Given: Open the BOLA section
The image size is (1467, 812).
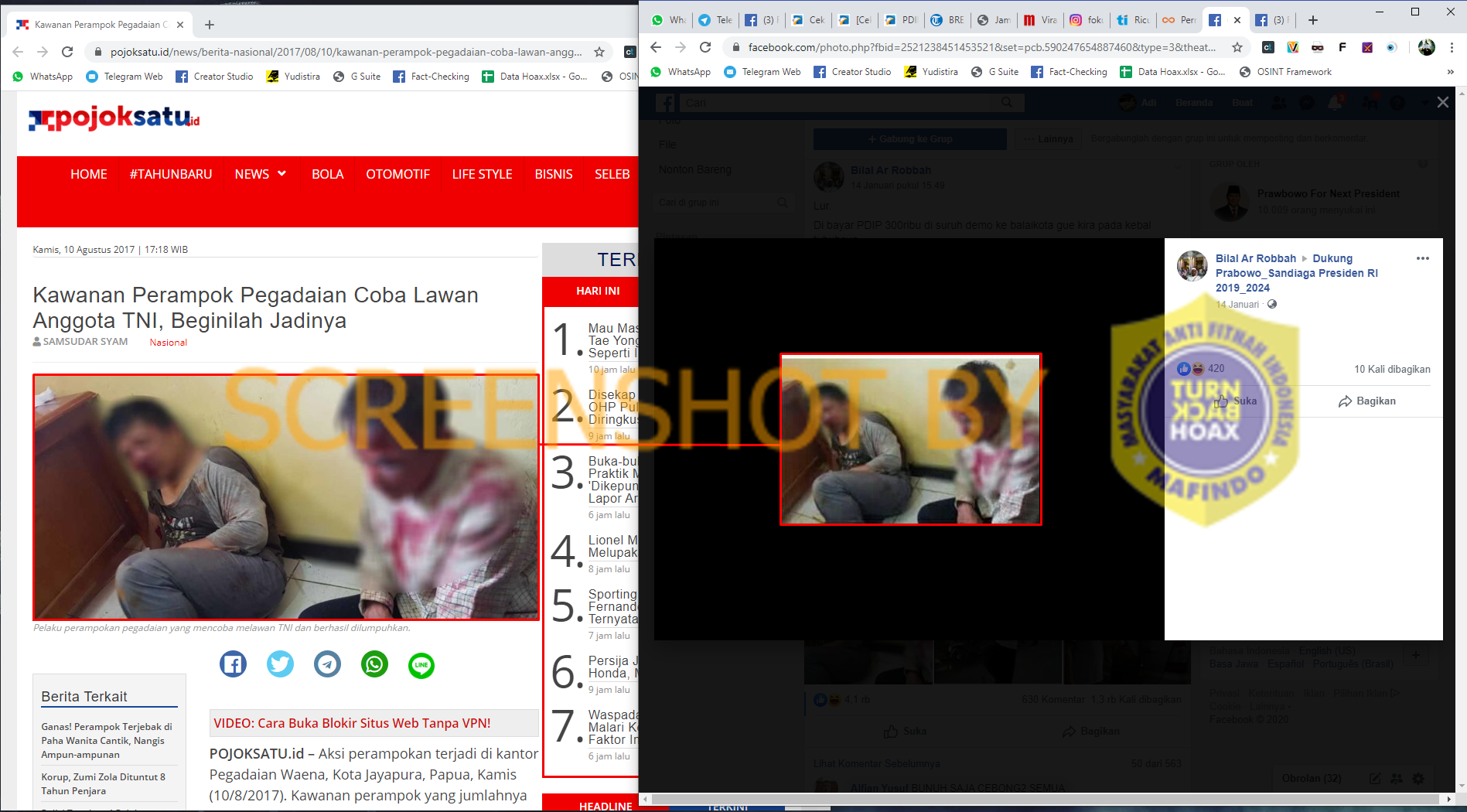Looking at the screenshot, I should [327, 174].
